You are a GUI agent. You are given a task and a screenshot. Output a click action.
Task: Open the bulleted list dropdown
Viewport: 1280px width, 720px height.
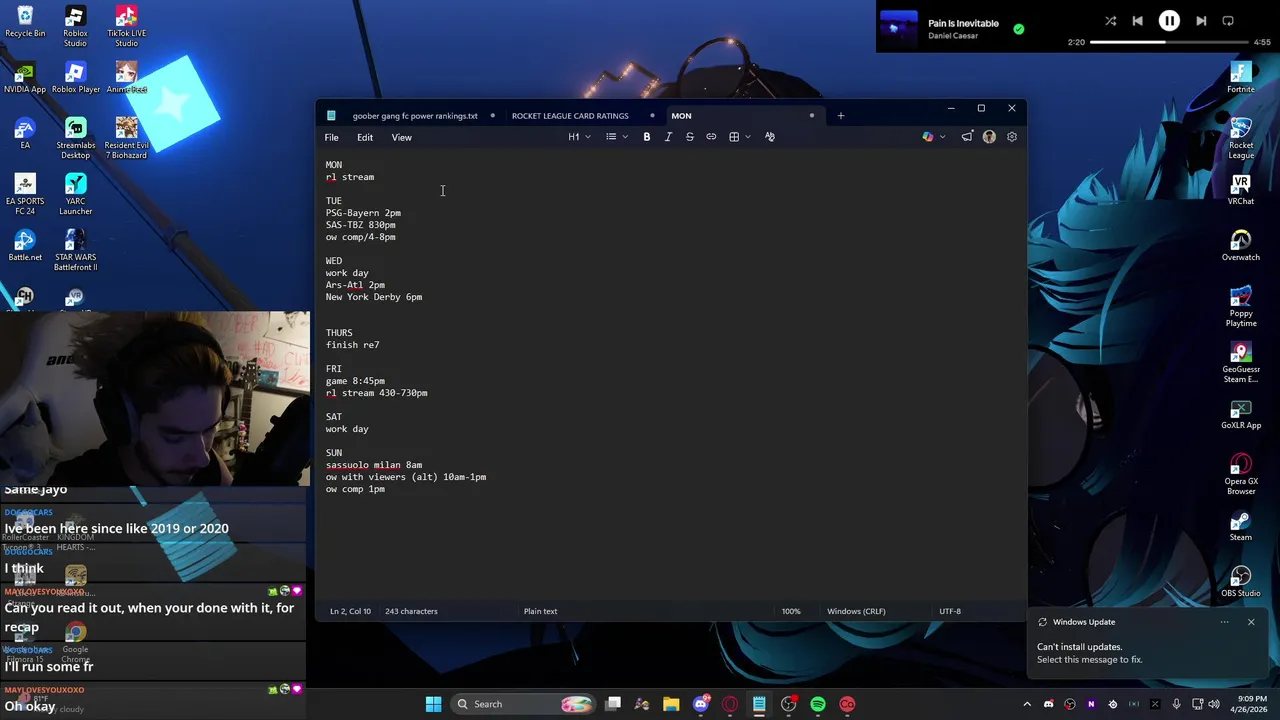click(617, 137)
